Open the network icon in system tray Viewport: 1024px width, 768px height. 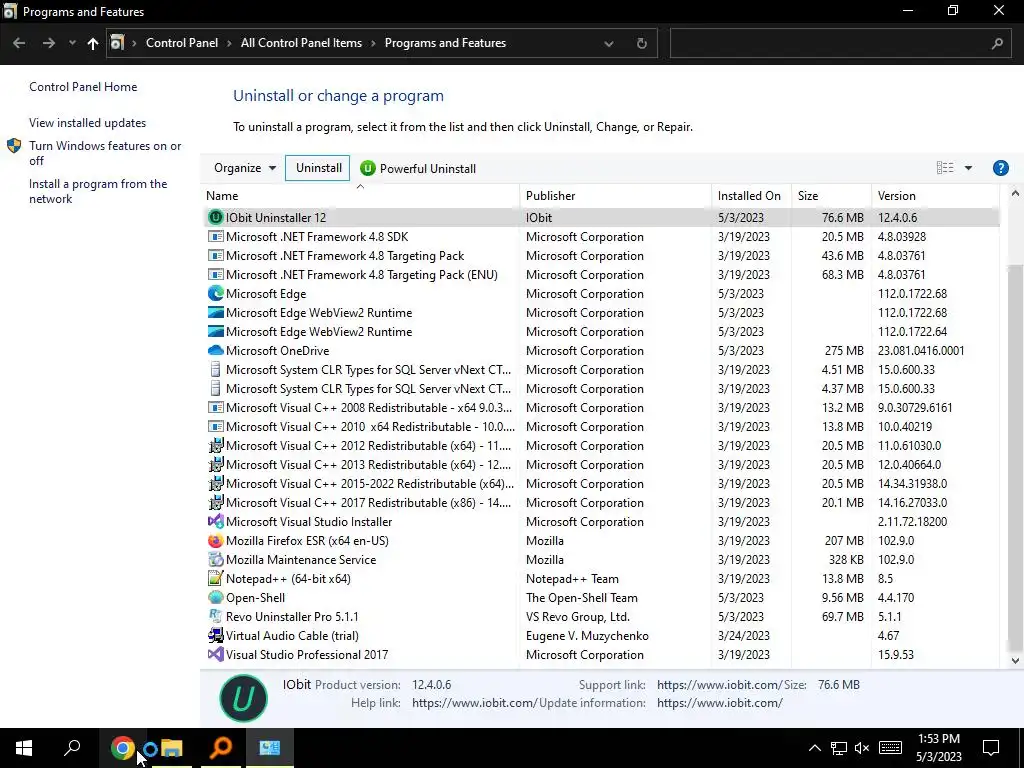pyautogui.click(x=839, y=748)
